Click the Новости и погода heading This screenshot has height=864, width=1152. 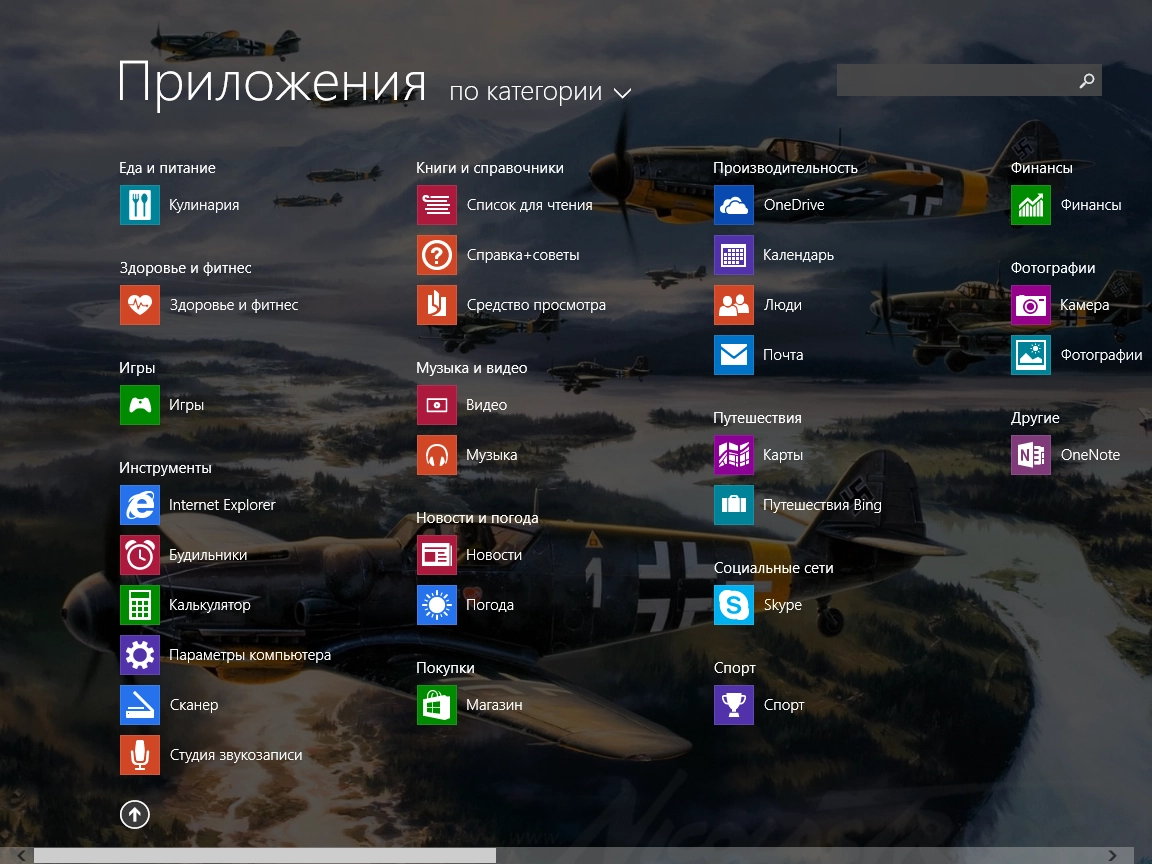478,518
